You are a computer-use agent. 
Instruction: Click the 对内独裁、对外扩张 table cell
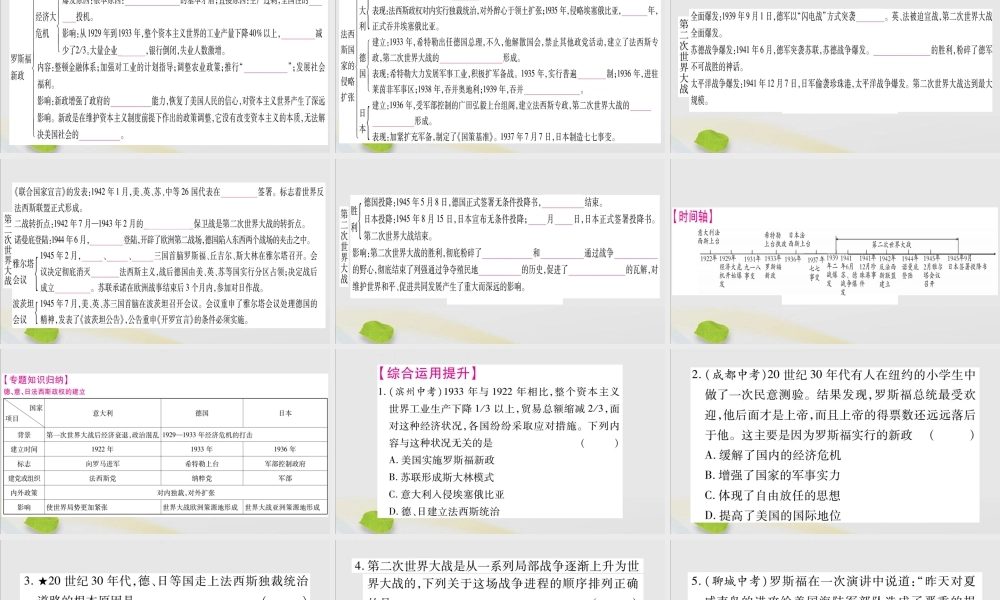click(x=186, y=493)
